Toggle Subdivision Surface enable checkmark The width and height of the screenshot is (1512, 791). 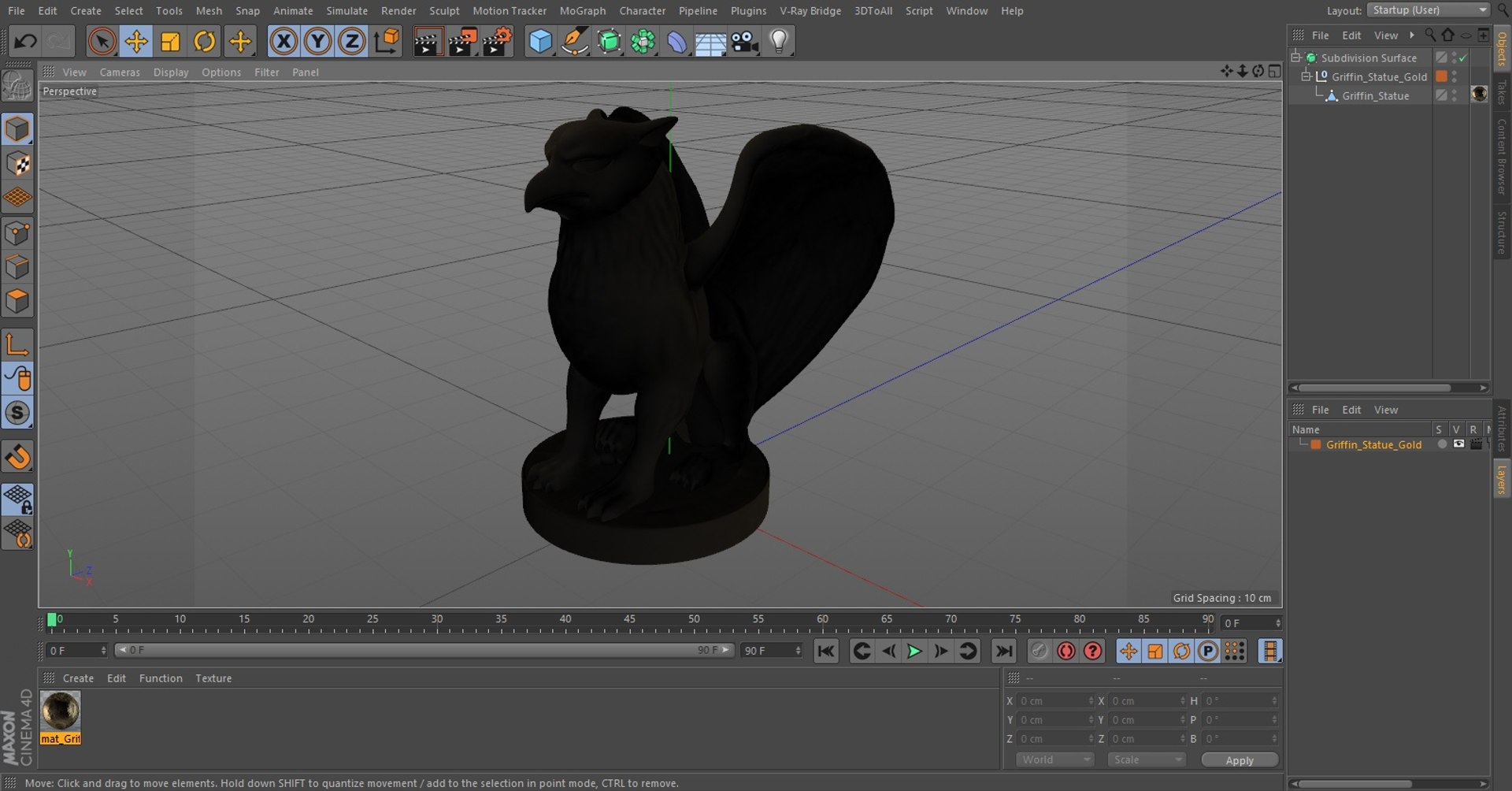[1462, 58]
